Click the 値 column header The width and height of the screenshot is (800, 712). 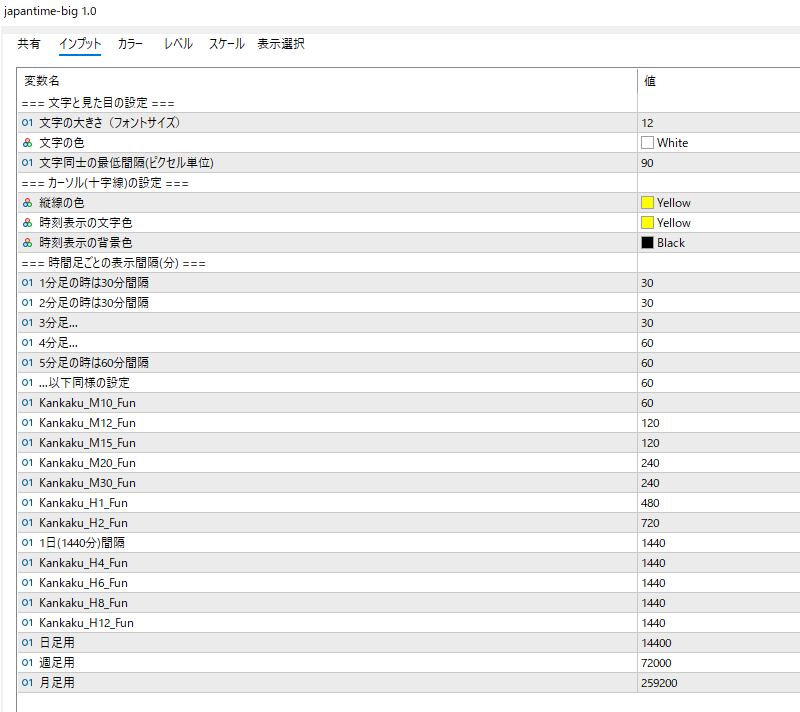pos(650,81)
